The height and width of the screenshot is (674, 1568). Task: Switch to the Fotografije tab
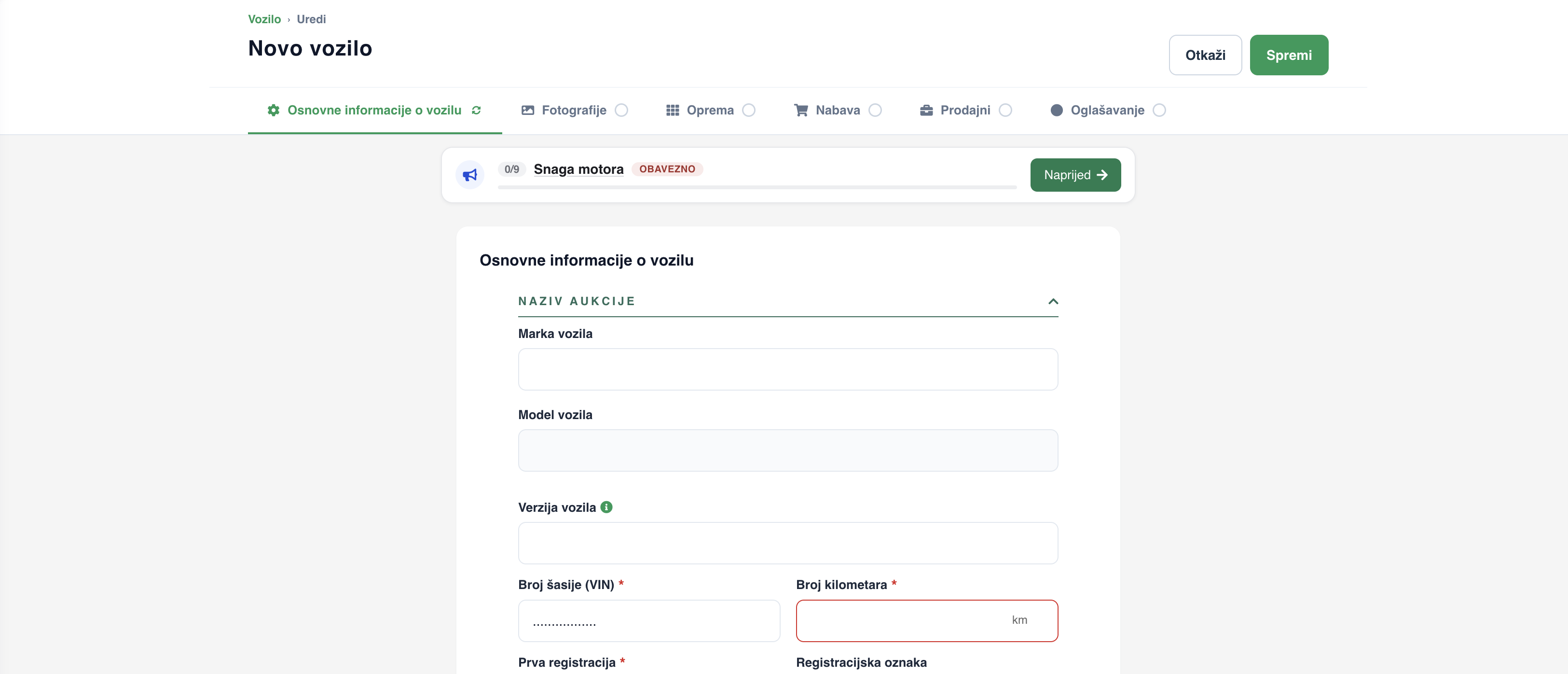[x=575, y=110]
